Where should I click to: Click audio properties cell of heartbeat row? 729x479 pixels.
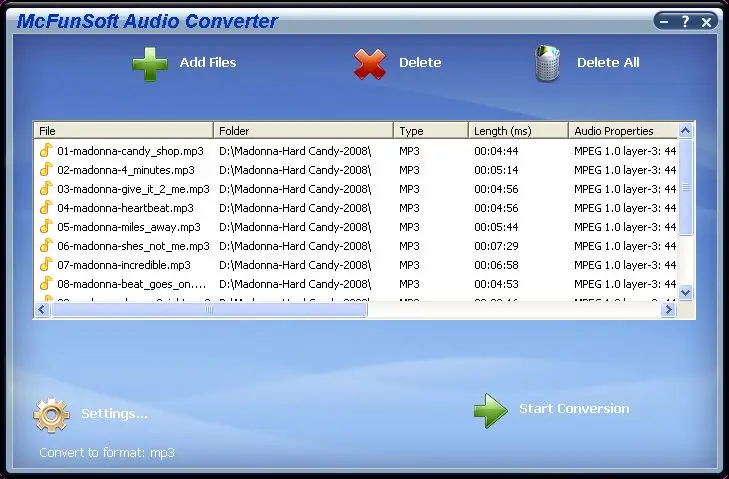click(x=625, y=208)
